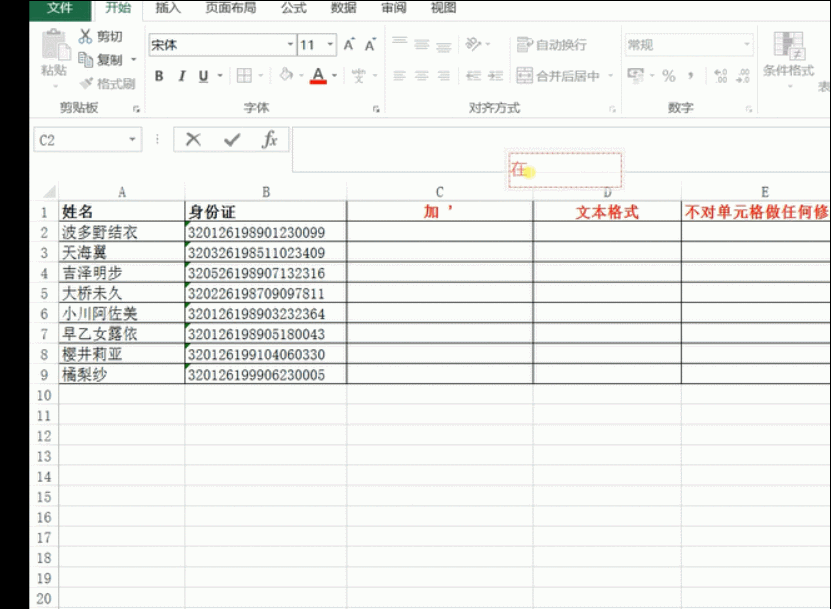This screenshot has height=609, width=831.
Task: Click the cell borders icon
Action: click(x=244, y=76)
